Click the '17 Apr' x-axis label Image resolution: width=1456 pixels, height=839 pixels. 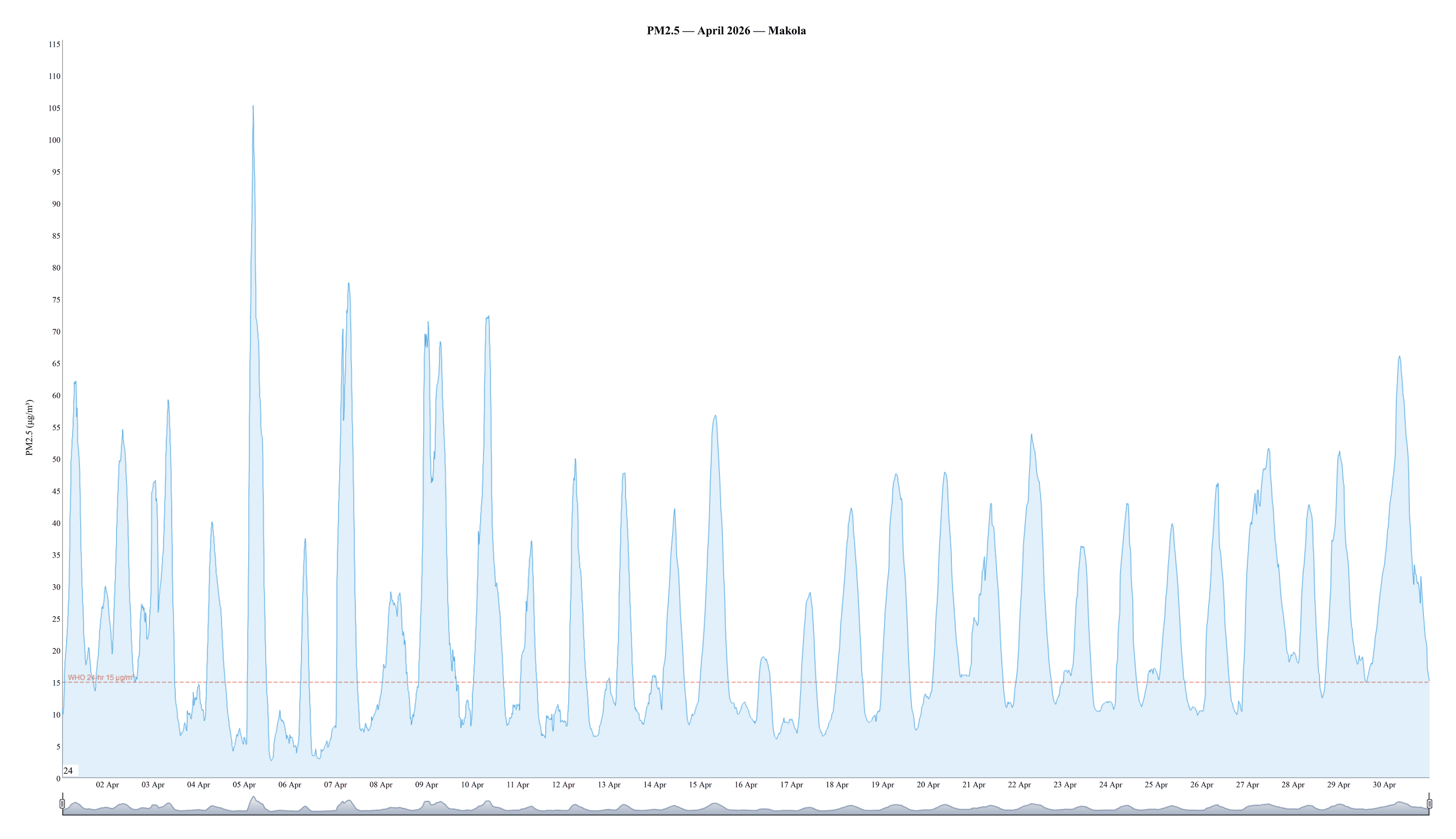click(x=791, y=785)
